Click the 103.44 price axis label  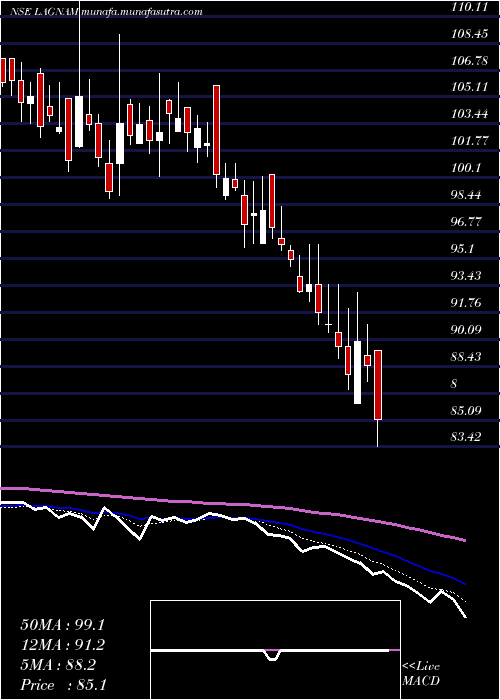(x=469, y=114)
